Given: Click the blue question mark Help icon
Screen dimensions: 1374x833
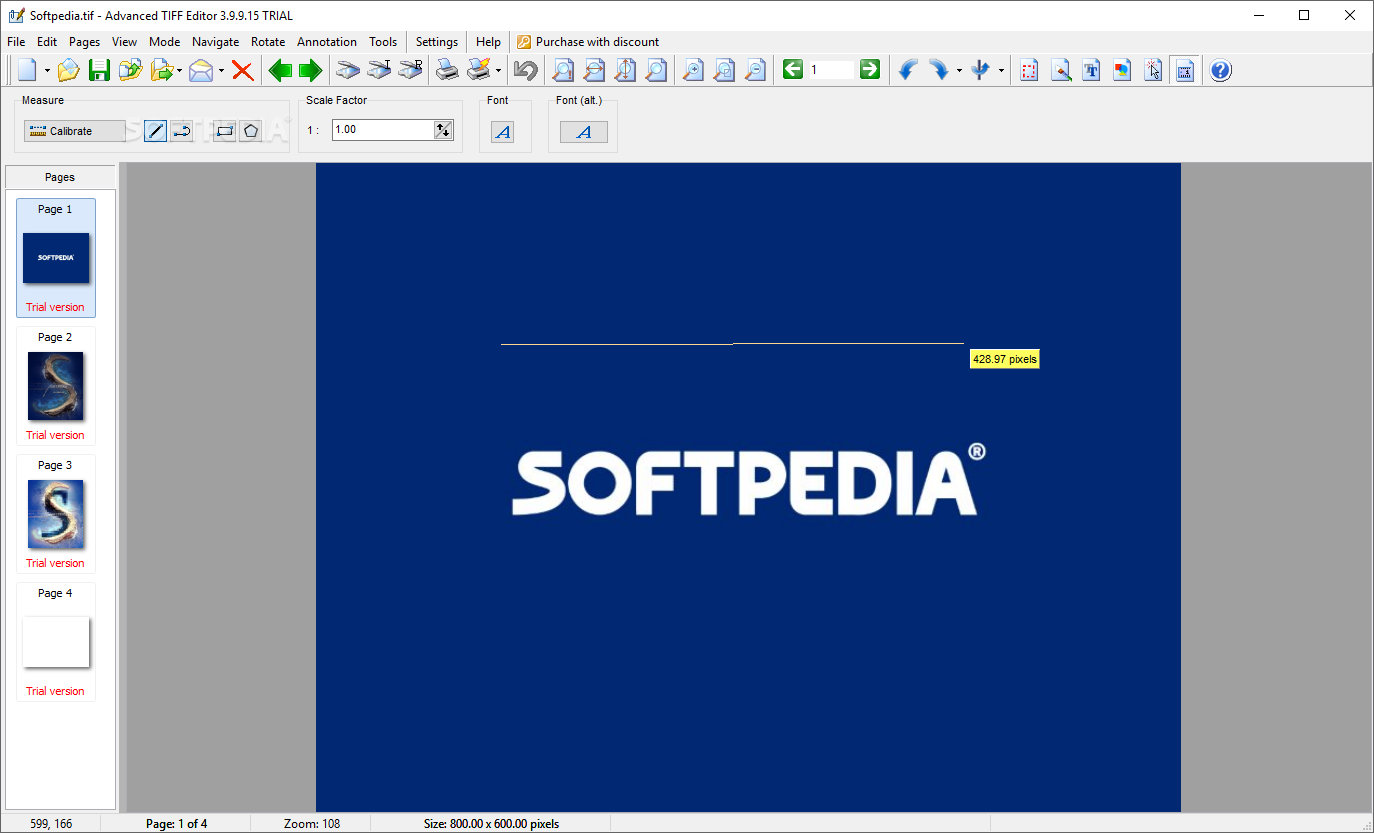Looking at the screenshot, I should click(x=1221, y=70).
